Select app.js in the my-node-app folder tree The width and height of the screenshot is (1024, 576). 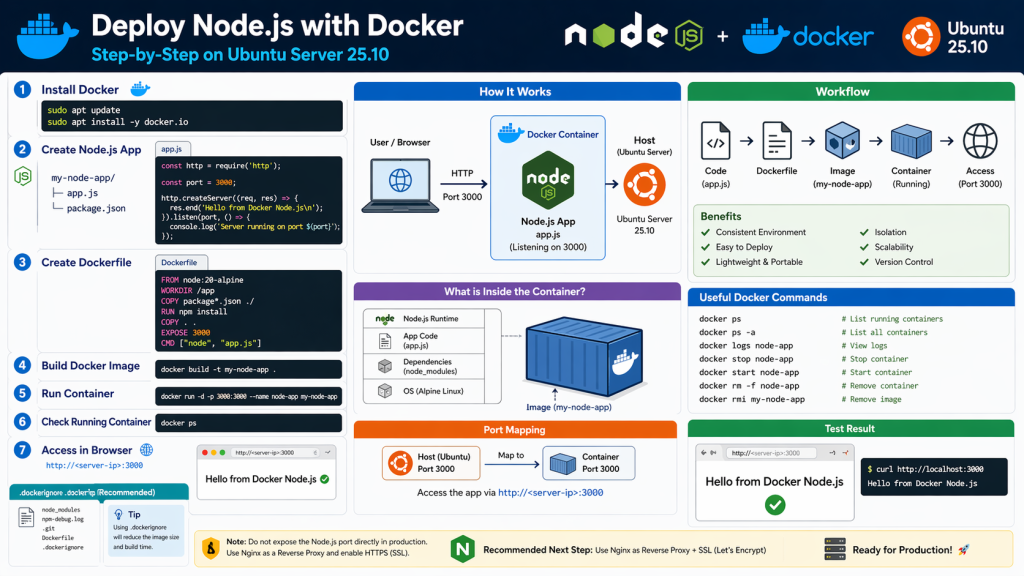click(82, 193)
